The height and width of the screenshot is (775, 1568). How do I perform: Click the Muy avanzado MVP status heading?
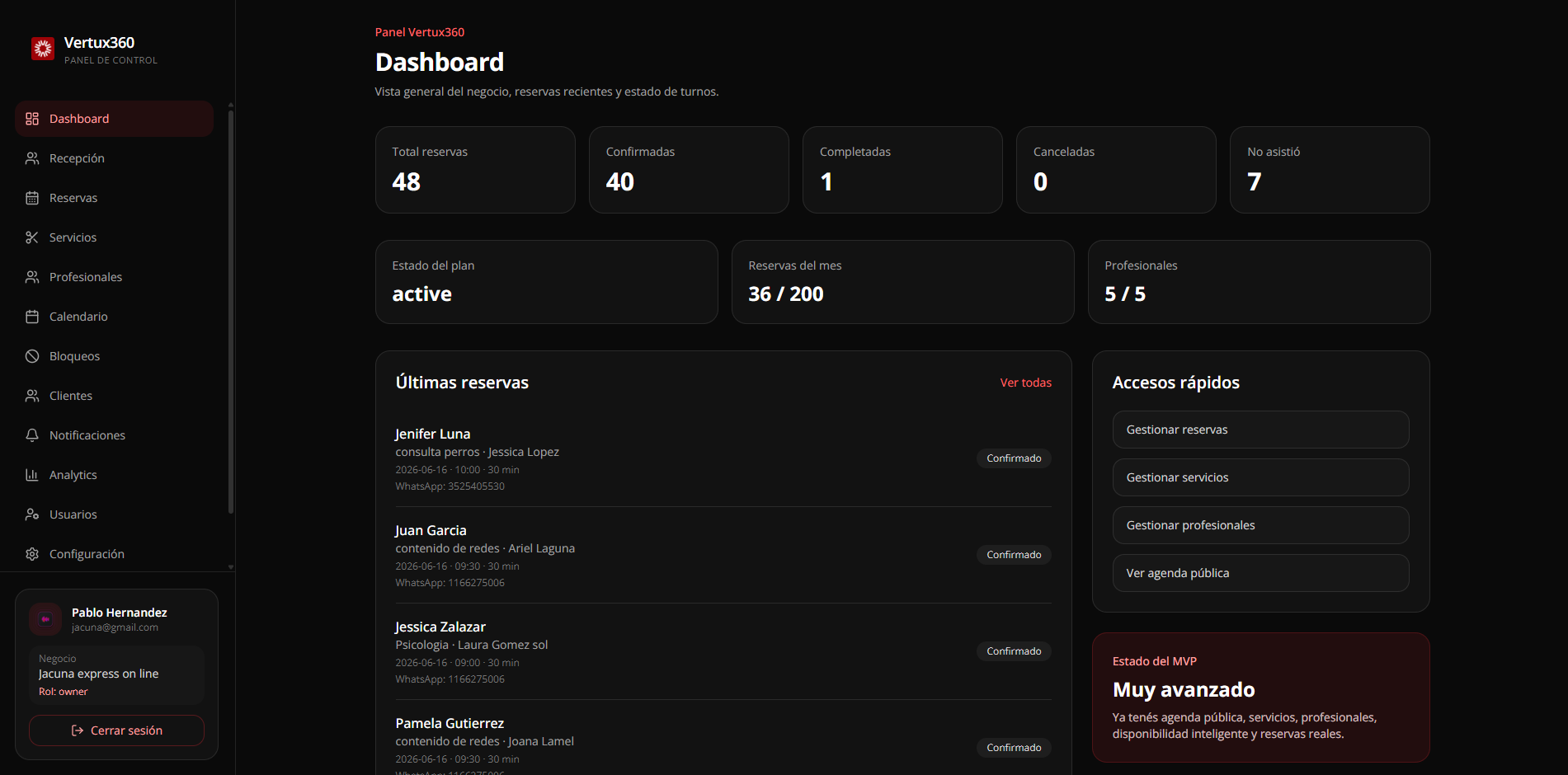[x=1184, y=689]
